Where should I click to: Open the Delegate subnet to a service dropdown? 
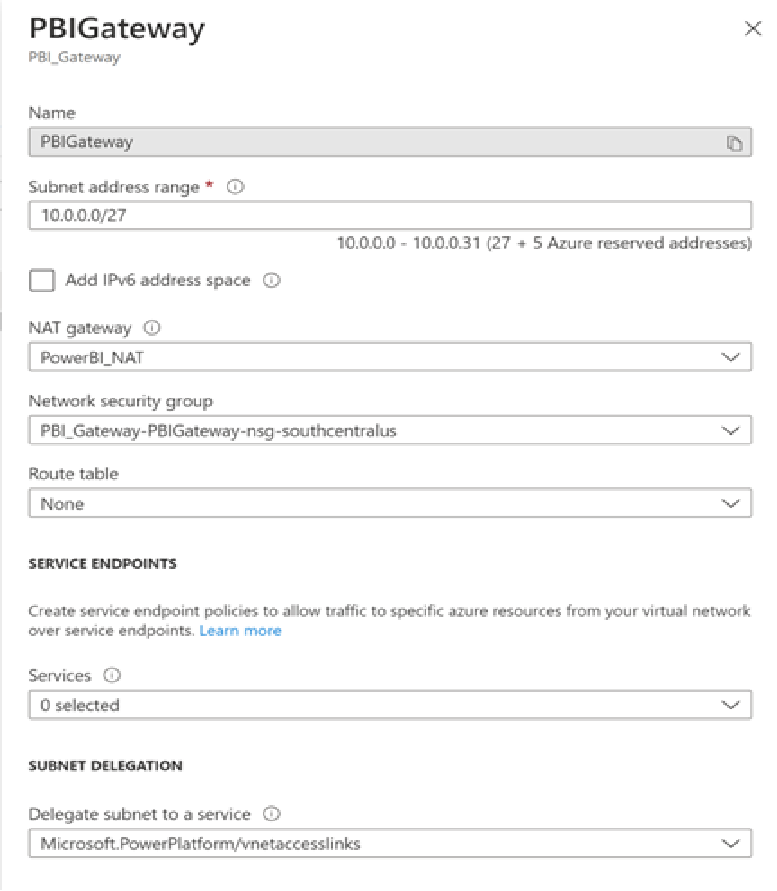pyautogui.click(x=390, y=843)
